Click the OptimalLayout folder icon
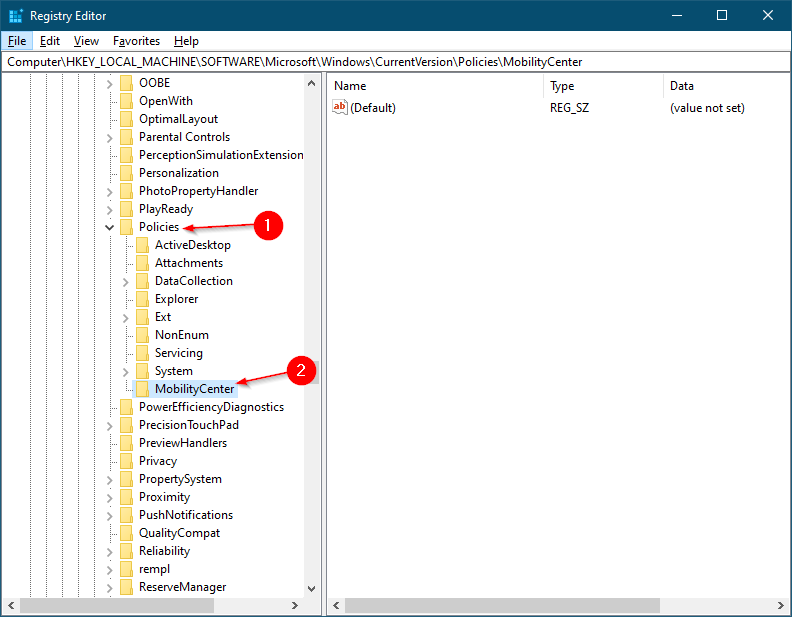The height and width of the screenshot is (617, 792). [126, 119]
